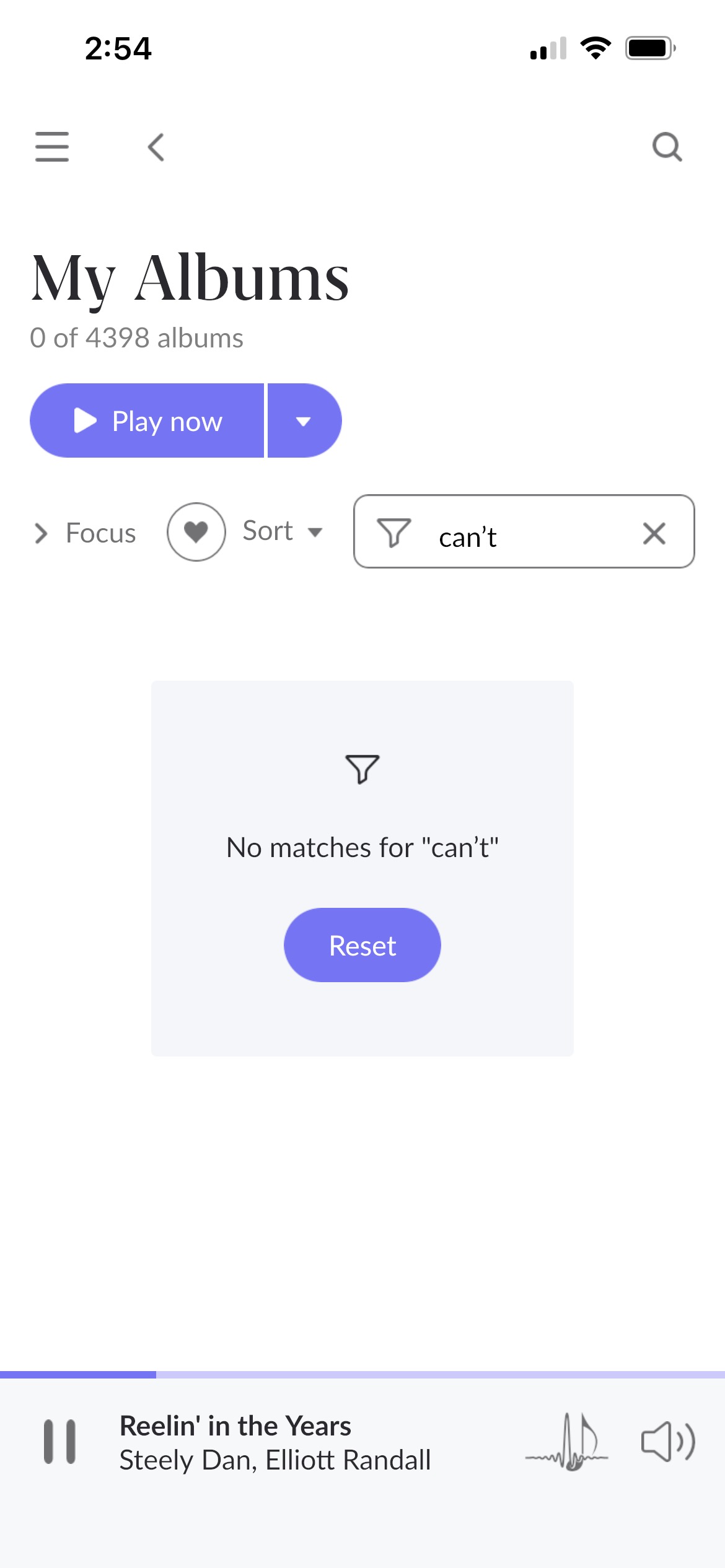725x1568 pixels.
Task: Click the Steely Dan, Elliott Randall artist text
Action: 275,1460
